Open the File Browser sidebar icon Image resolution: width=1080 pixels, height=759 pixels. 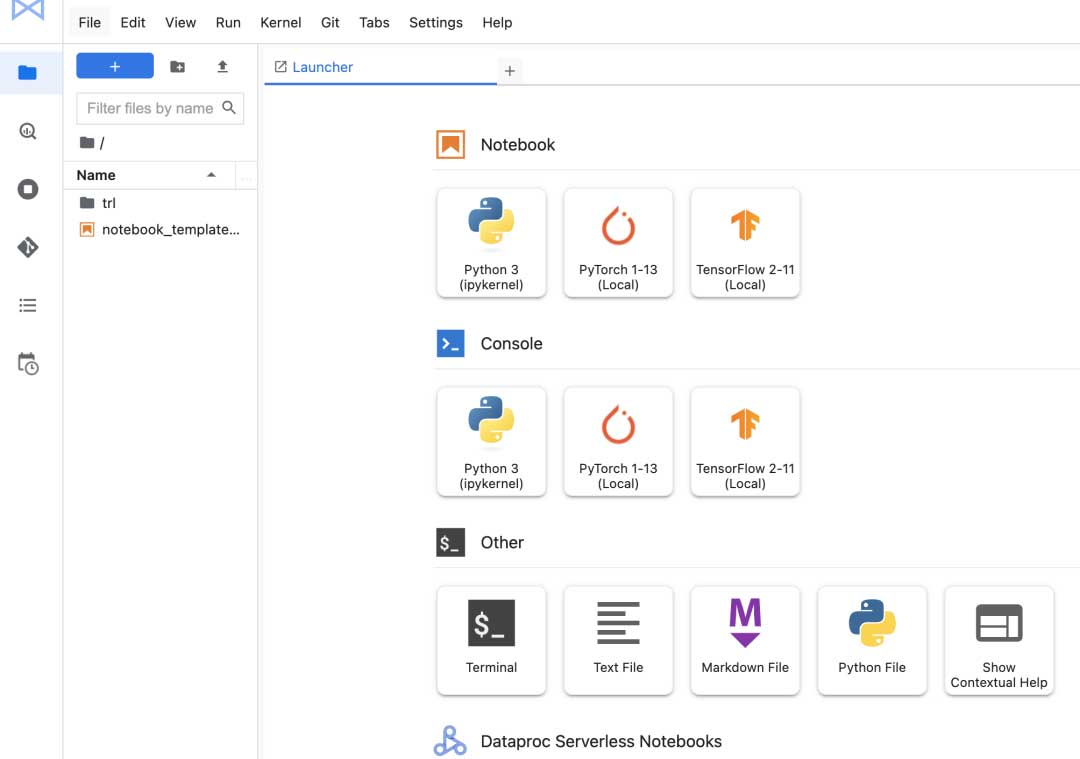[27, 73]
